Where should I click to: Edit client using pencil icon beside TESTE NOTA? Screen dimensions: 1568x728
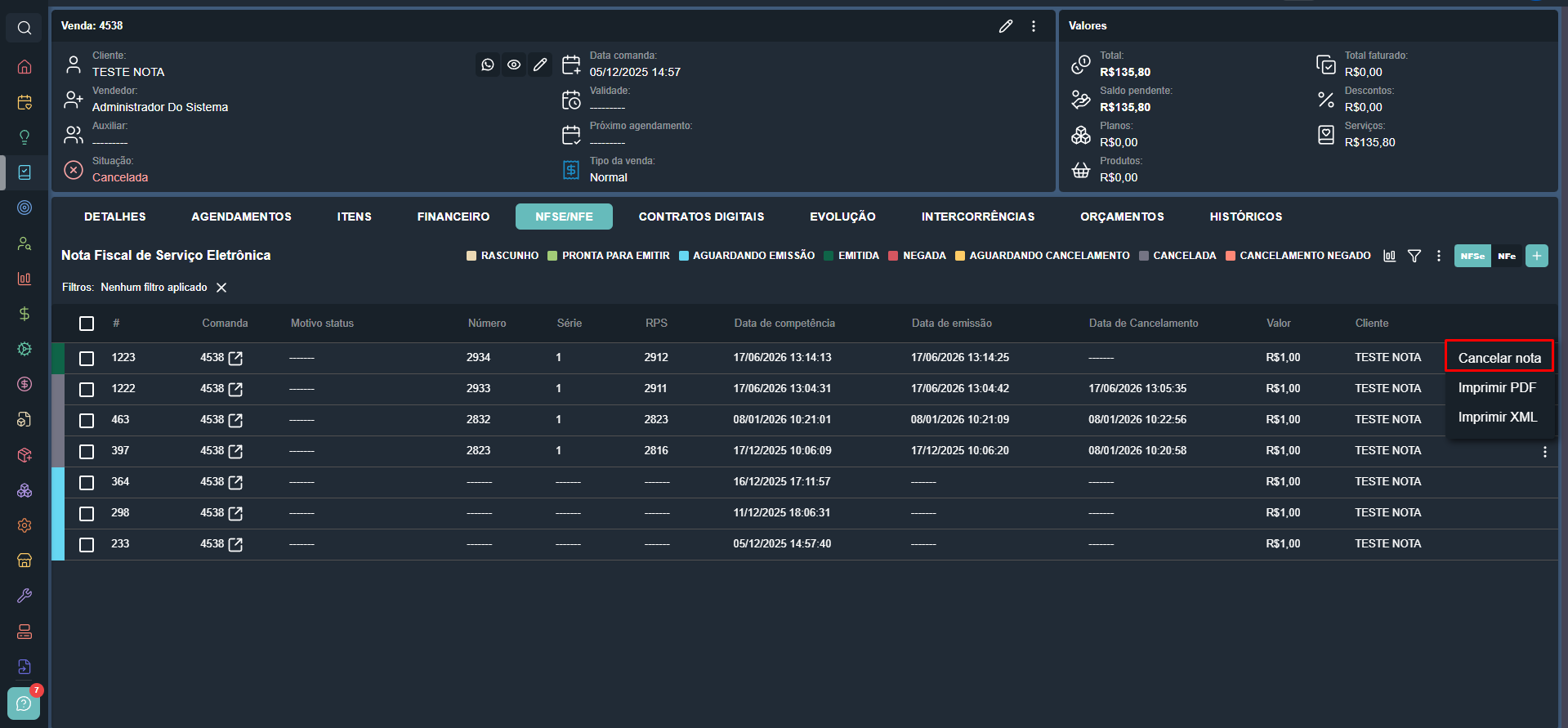coord(540,65)
